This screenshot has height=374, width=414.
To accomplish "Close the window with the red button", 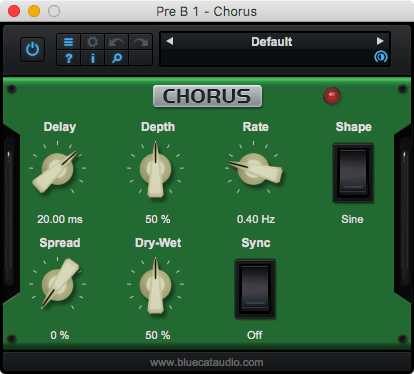I will coord(14,11).
